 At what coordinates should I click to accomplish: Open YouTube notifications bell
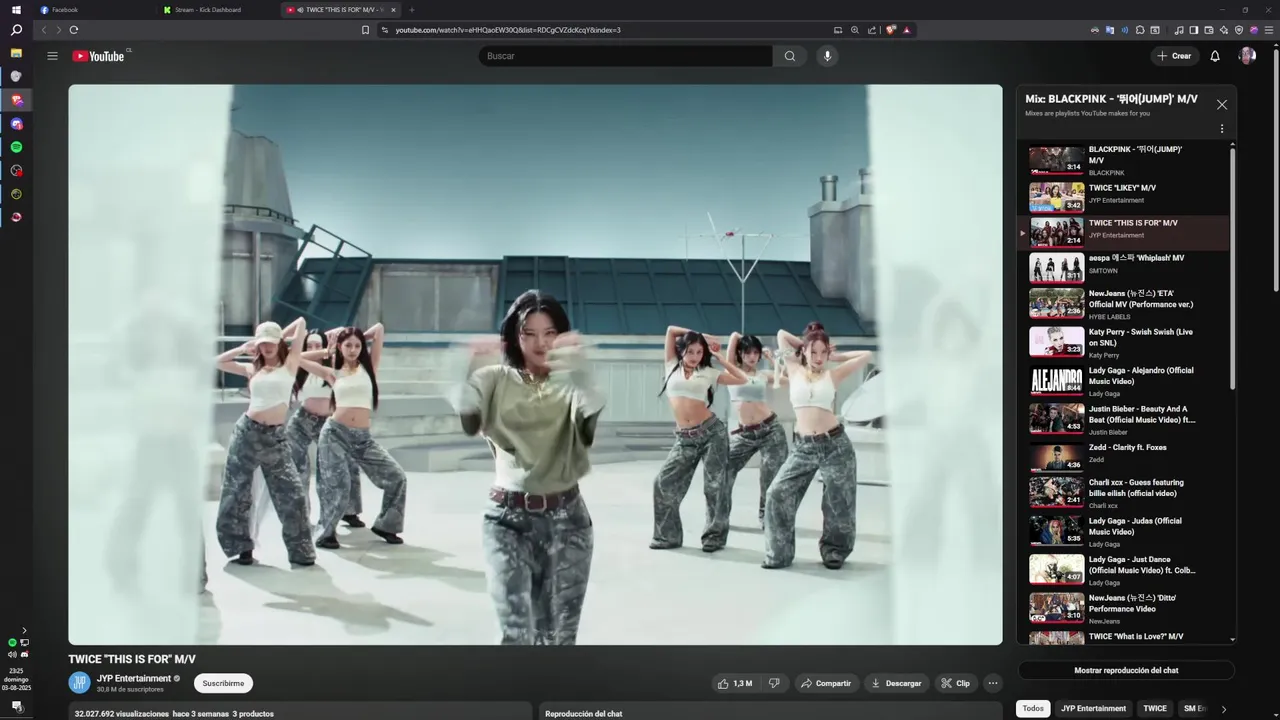coord(1215,56)
